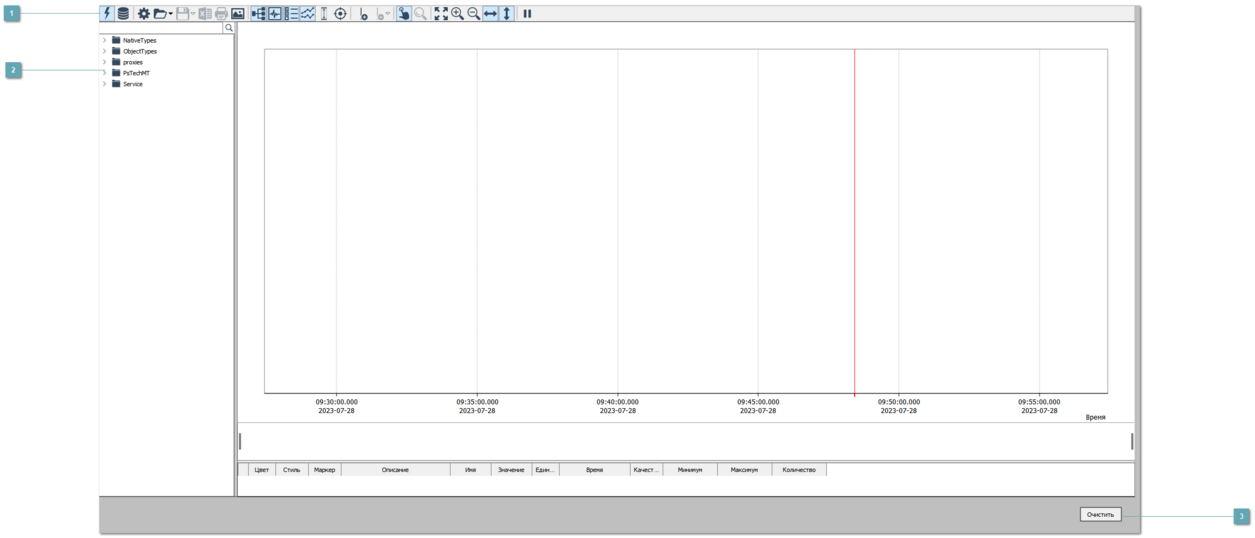This screenshot has height=538, width=1255.
Task: Pause the chart updating
Action: point(527,14)
